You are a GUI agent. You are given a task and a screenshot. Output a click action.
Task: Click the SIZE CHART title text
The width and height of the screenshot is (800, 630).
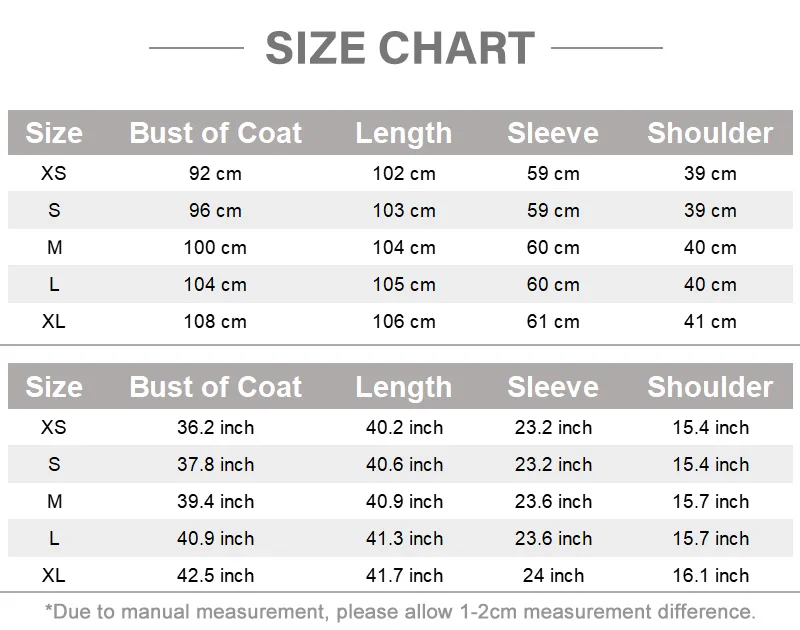(400, 48)
